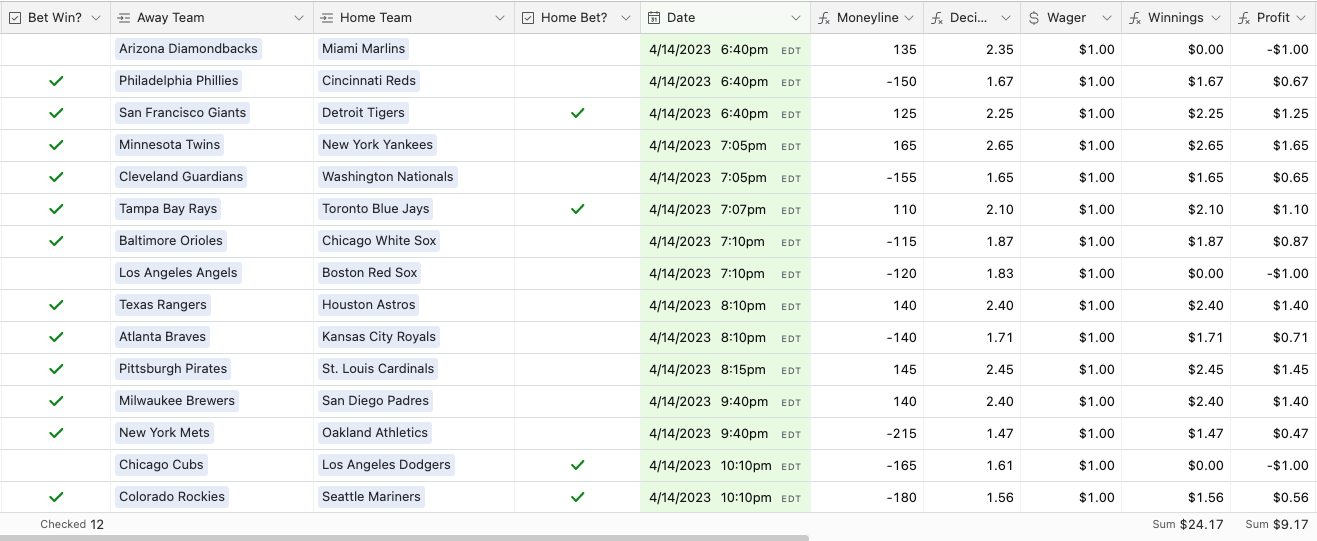
Task: Click the currency icon beside Wager
Action: [1034, 18]
